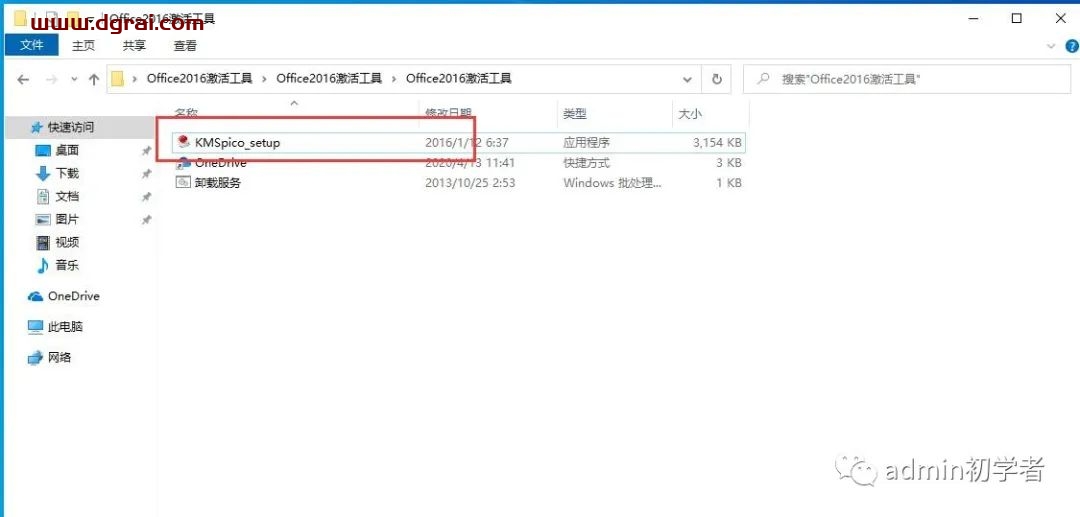Viewport: 1080px width, 517px height.
Task: Sort by the 修改日期 column
Action: [448, 114]
